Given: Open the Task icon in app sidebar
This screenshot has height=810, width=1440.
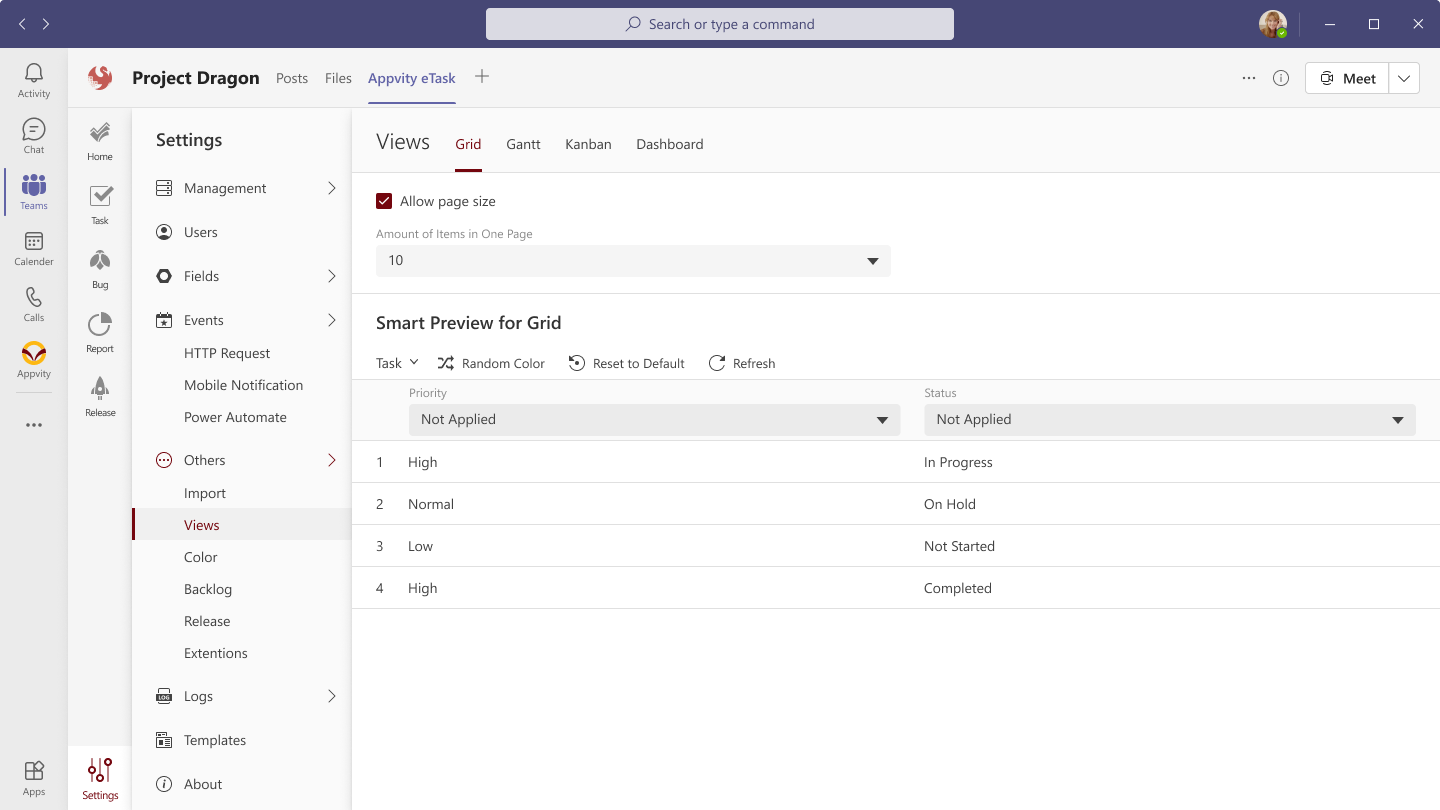Looking at the screenshot, I should [100, 197].
